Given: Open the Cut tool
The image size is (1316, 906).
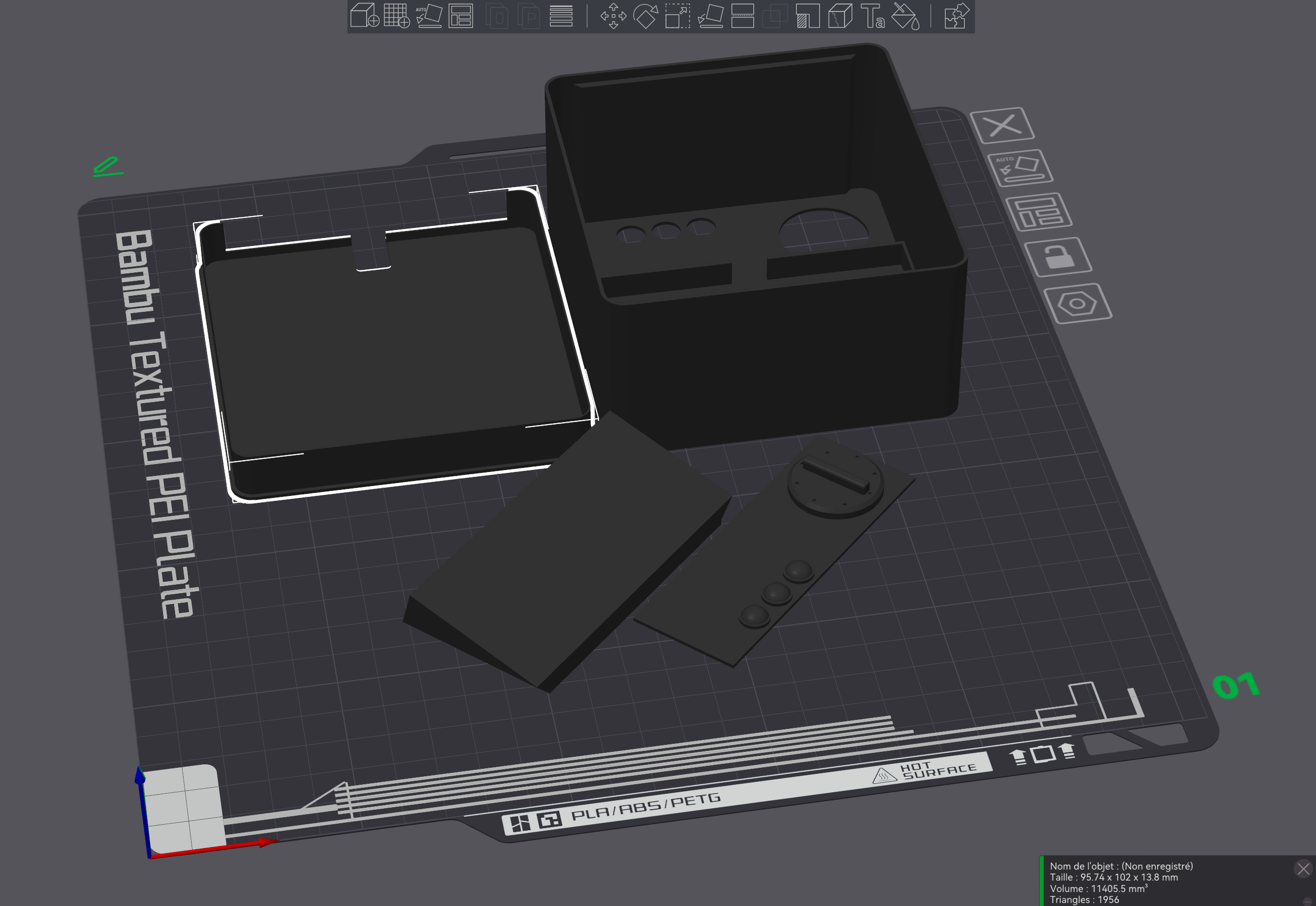Looking at the screenshot, I should point(743,17).
